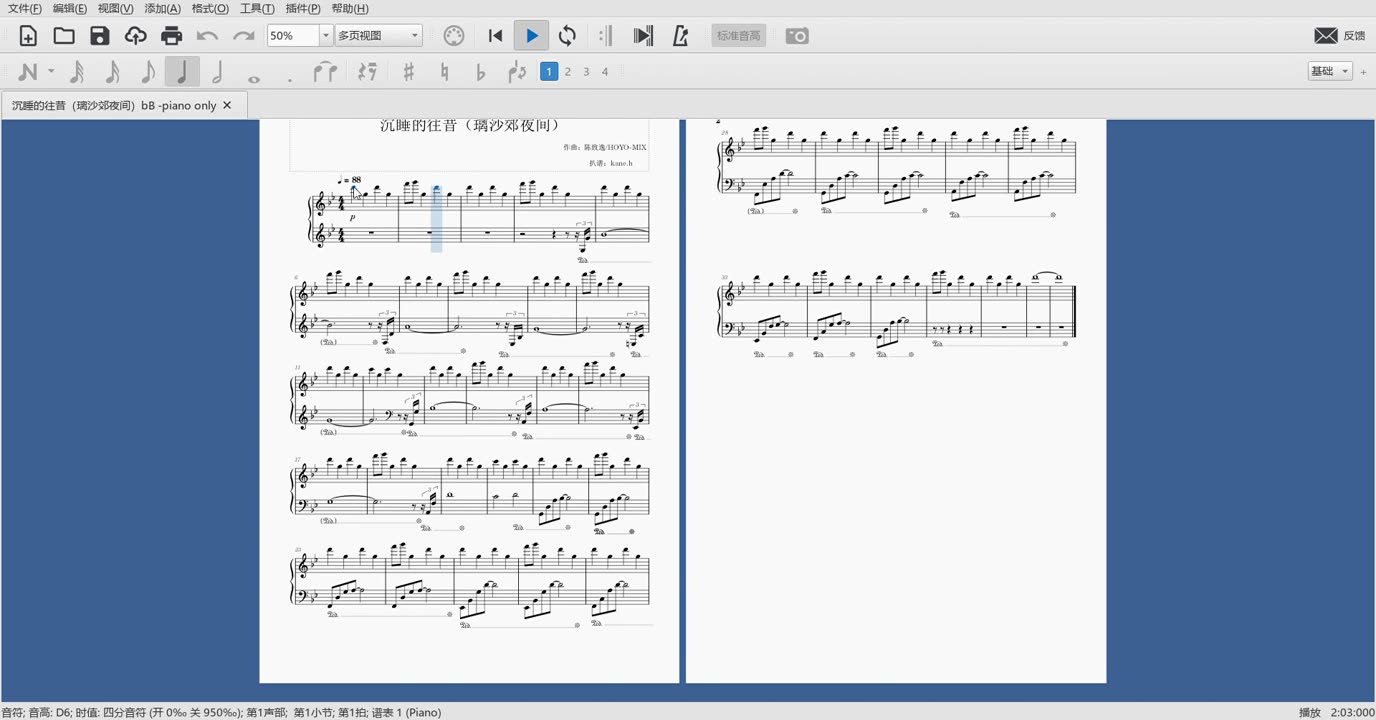Click the composer text 作曲: 陈致逸/HOYO-MIX
The width and height of the screenshot is (1376, 720).
(x=604, y=147)
